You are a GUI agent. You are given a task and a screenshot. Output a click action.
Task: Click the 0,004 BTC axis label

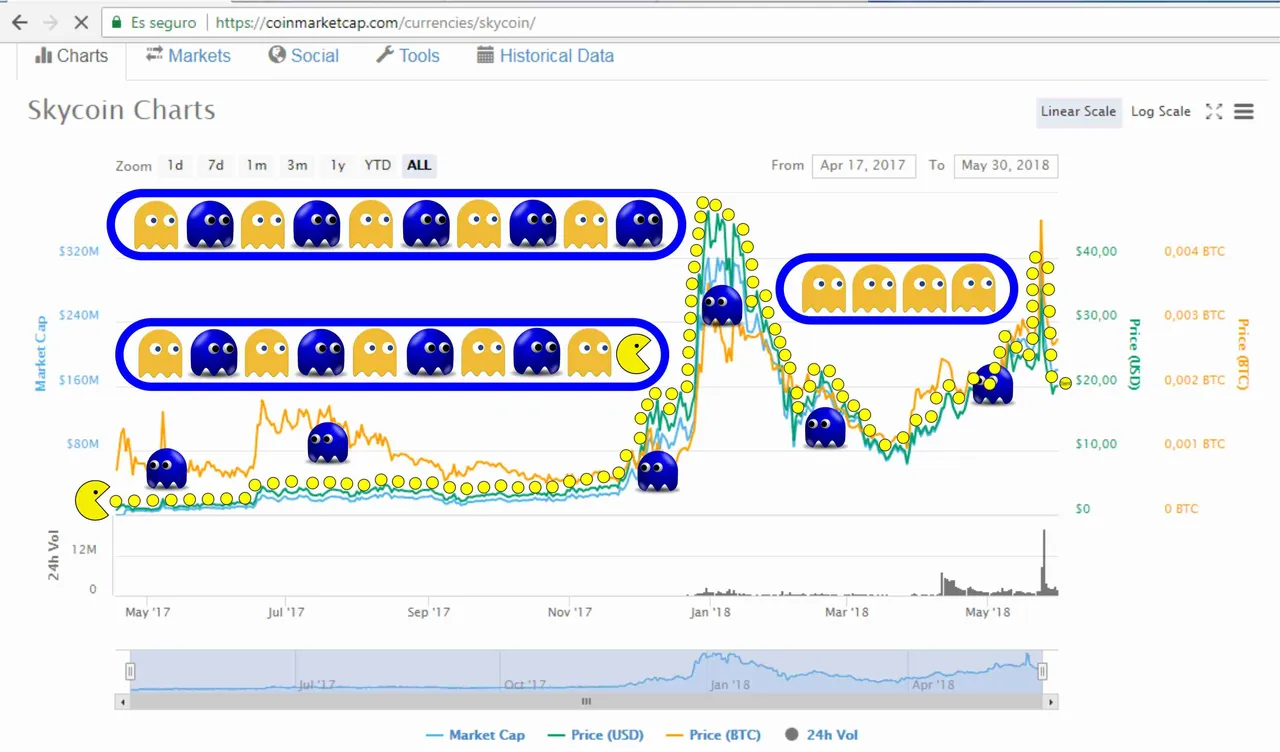(1194, 251)
